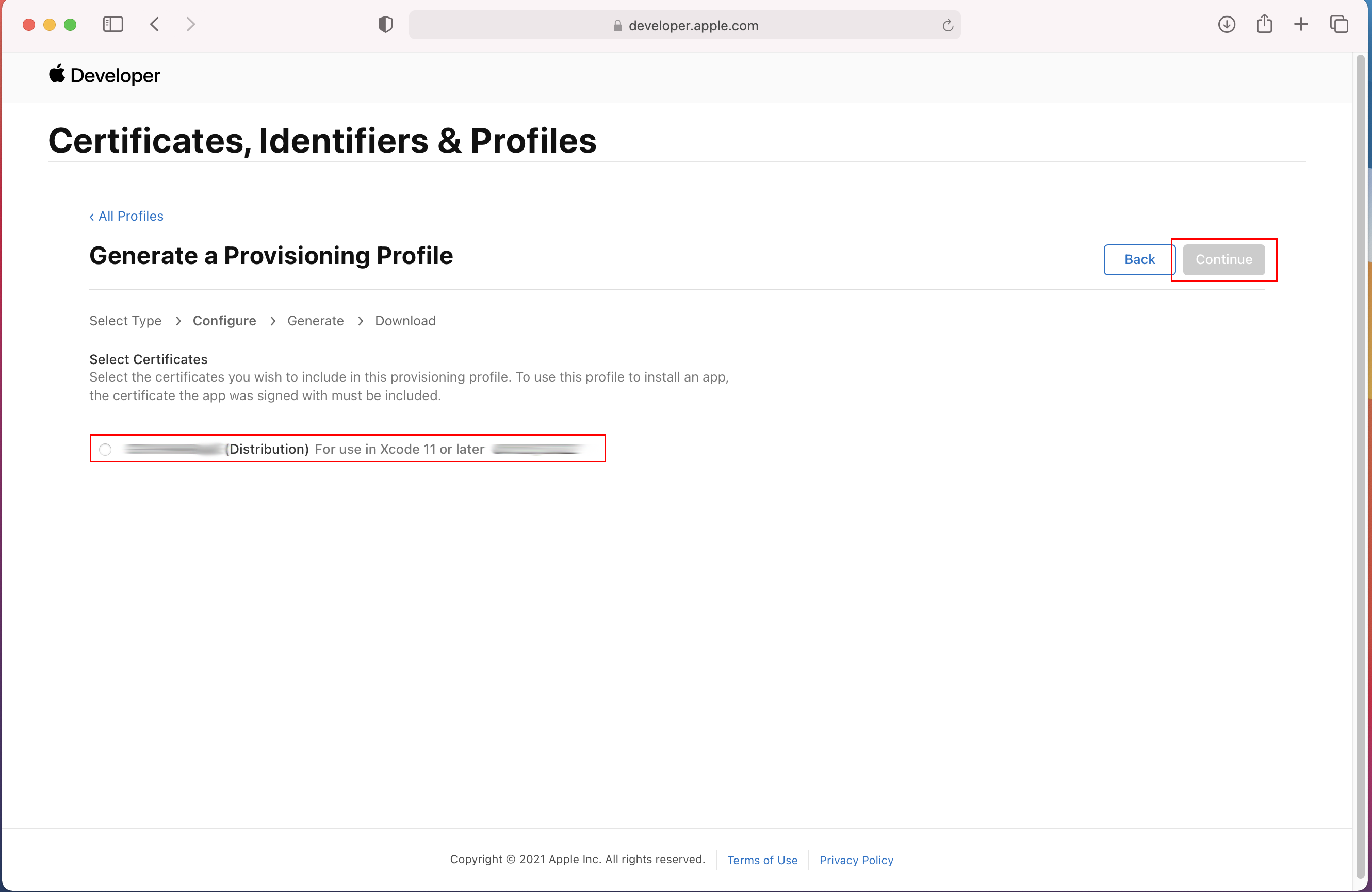The image size is (1372, 892).
Task: Close the Safari window red button
Action: 29,25
